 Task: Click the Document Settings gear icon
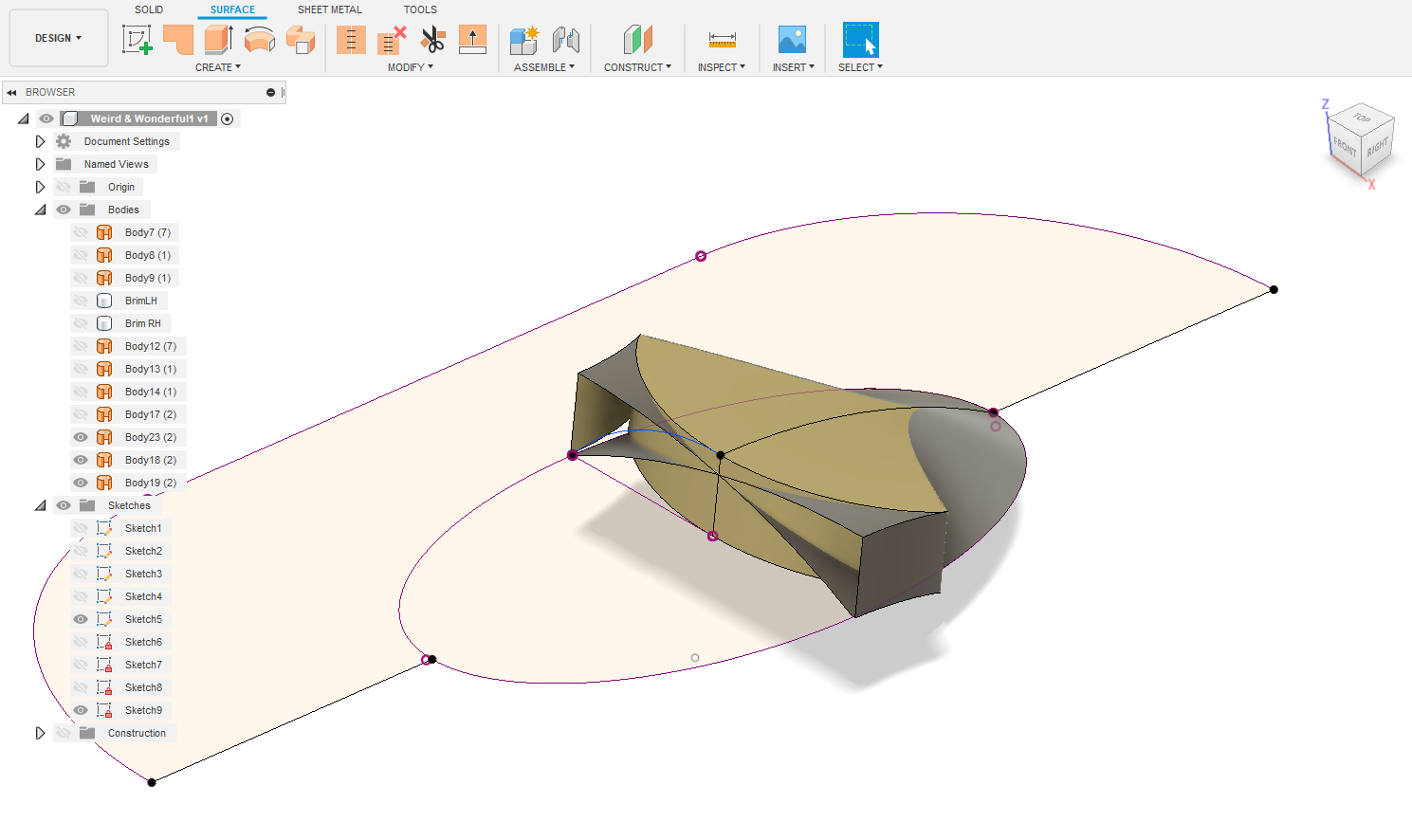(64, 141)
